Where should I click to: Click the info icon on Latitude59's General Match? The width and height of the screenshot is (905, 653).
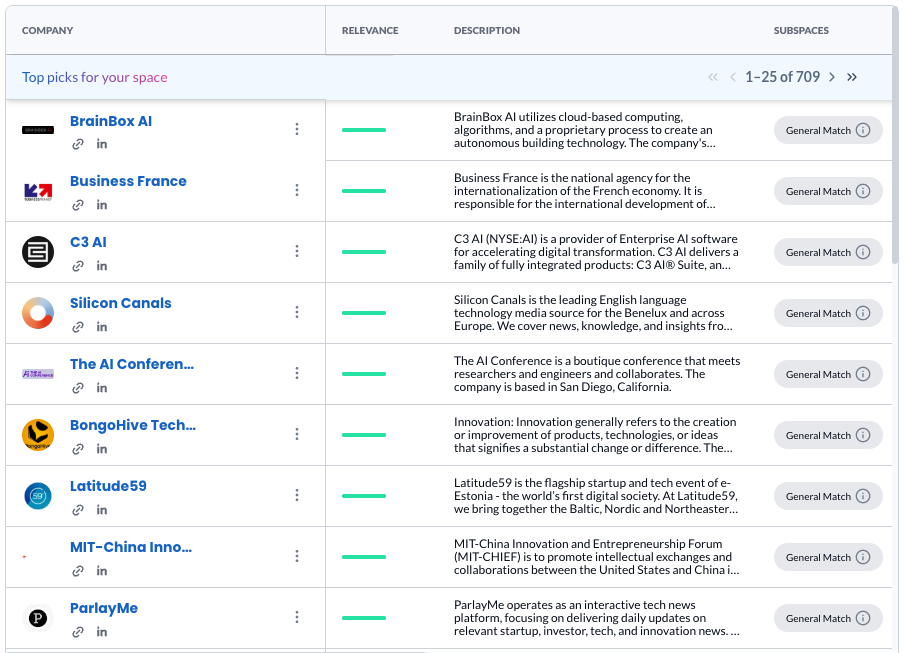(x=863, y=496)
